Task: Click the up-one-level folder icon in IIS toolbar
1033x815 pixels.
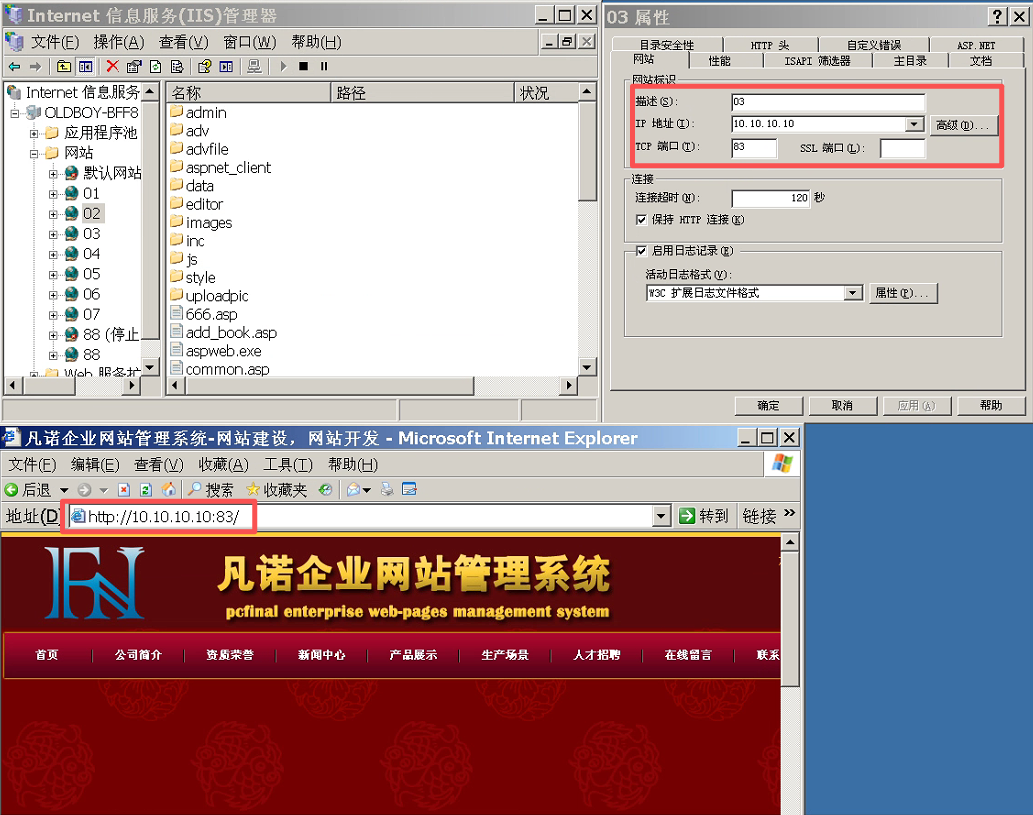Action: click(63, 67)
